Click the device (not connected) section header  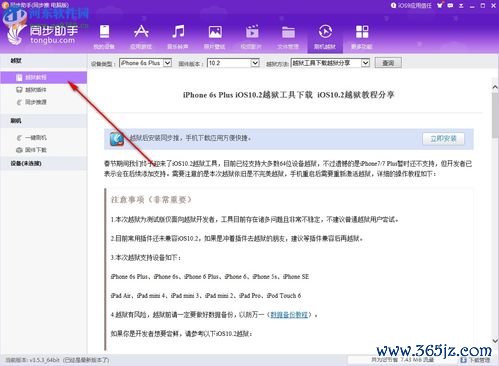tap(26, 163)
